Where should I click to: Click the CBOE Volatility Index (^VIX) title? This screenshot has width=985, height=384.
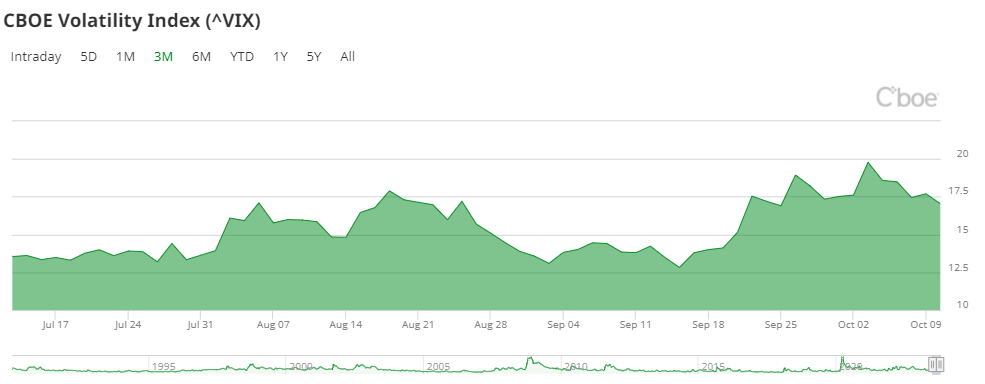[132, 21]
